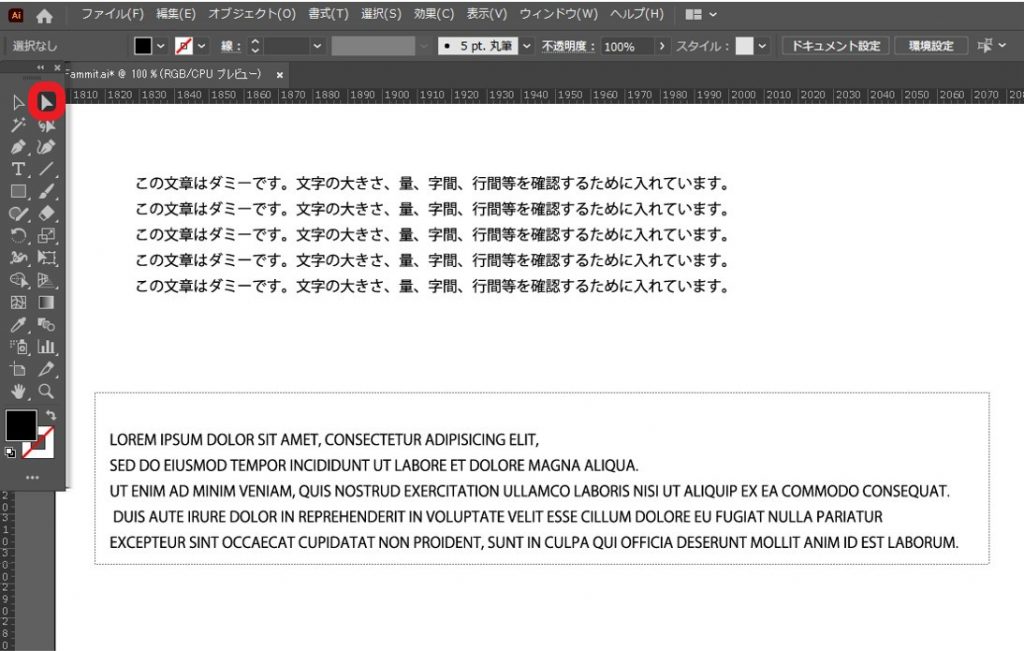Screen dimensions: 1024x651
Task: Select the Perspective Grid tool
Action: [46, 280]
